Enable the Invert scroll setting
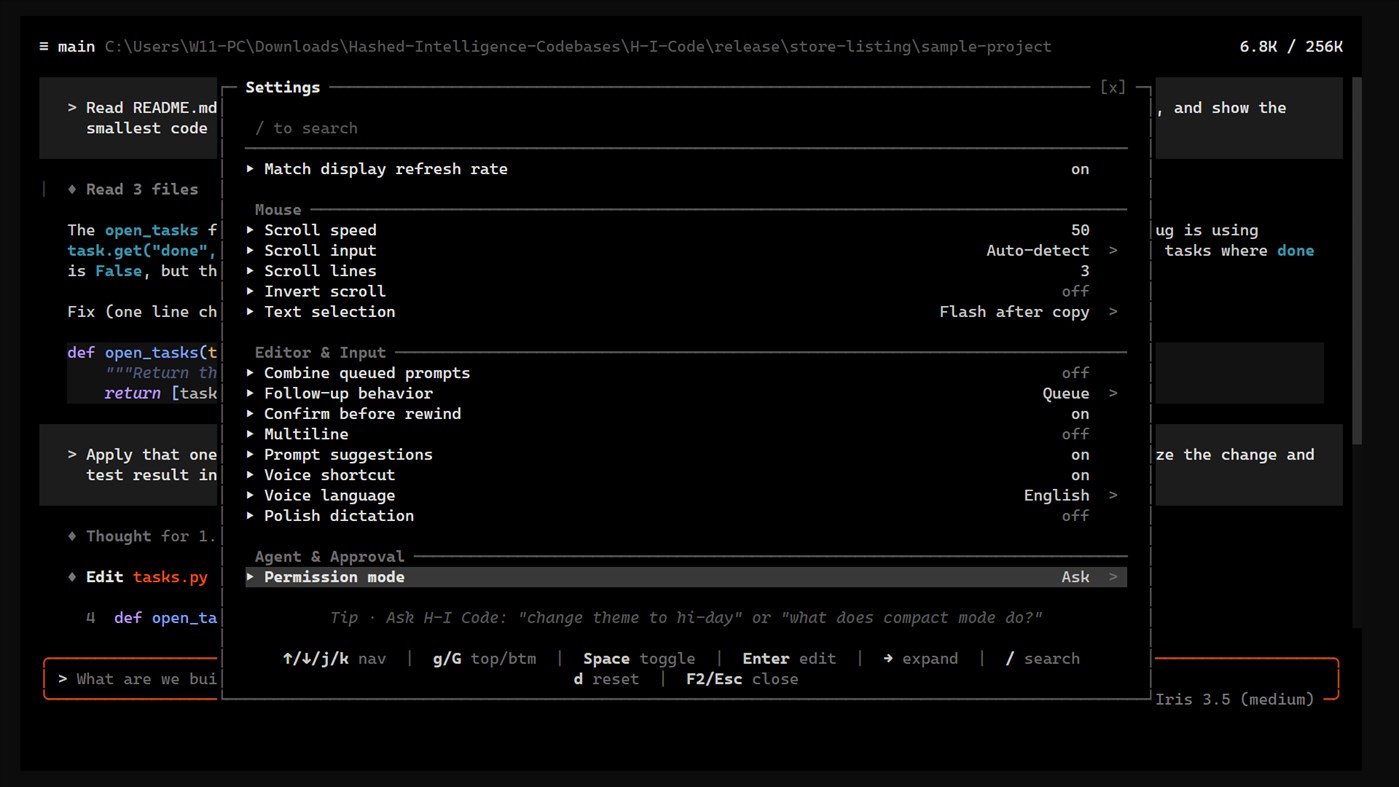The height and width of the screenshot is (787, 1399). point(1075,291)
